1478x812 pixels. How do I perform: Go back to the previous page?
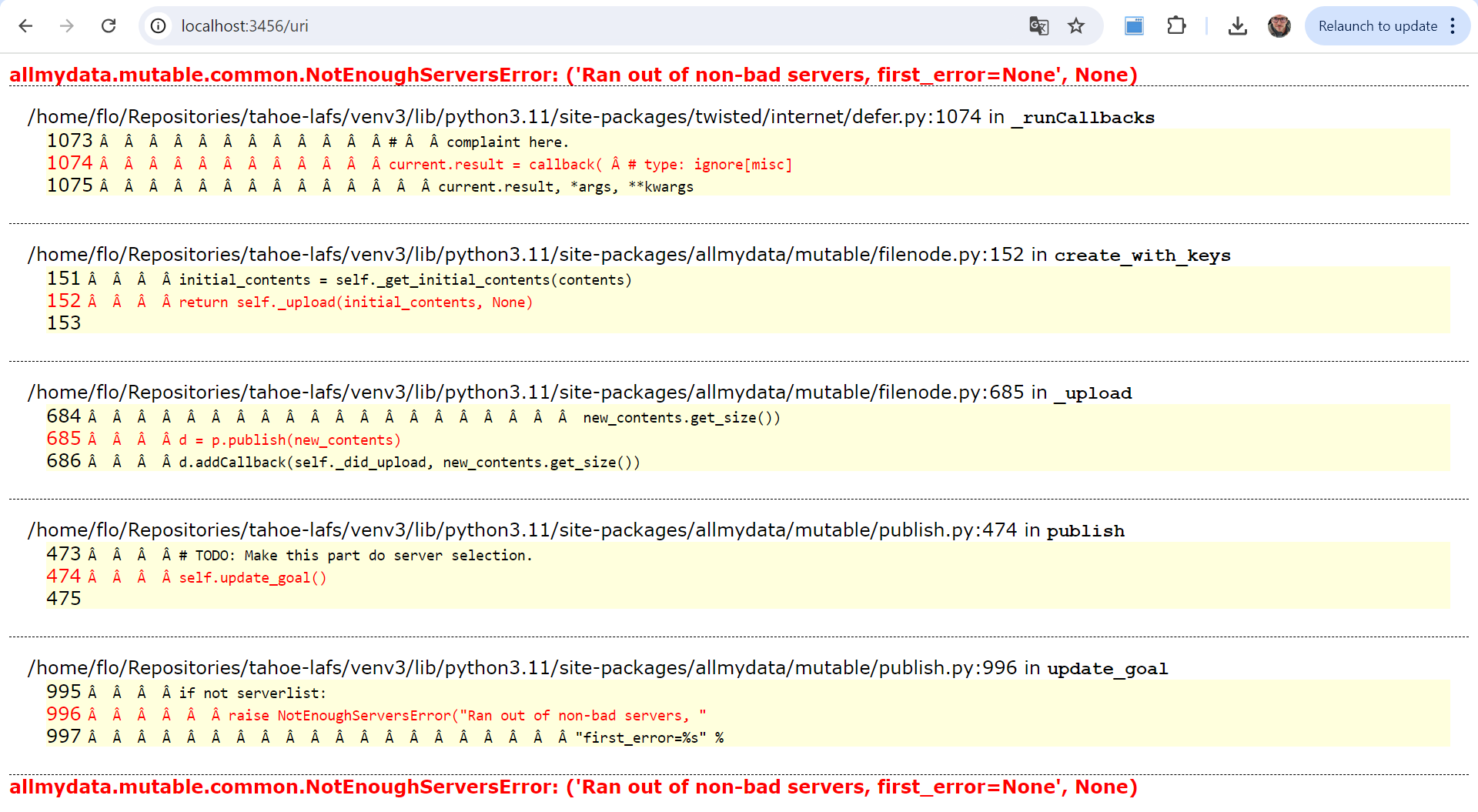(25, 26)
